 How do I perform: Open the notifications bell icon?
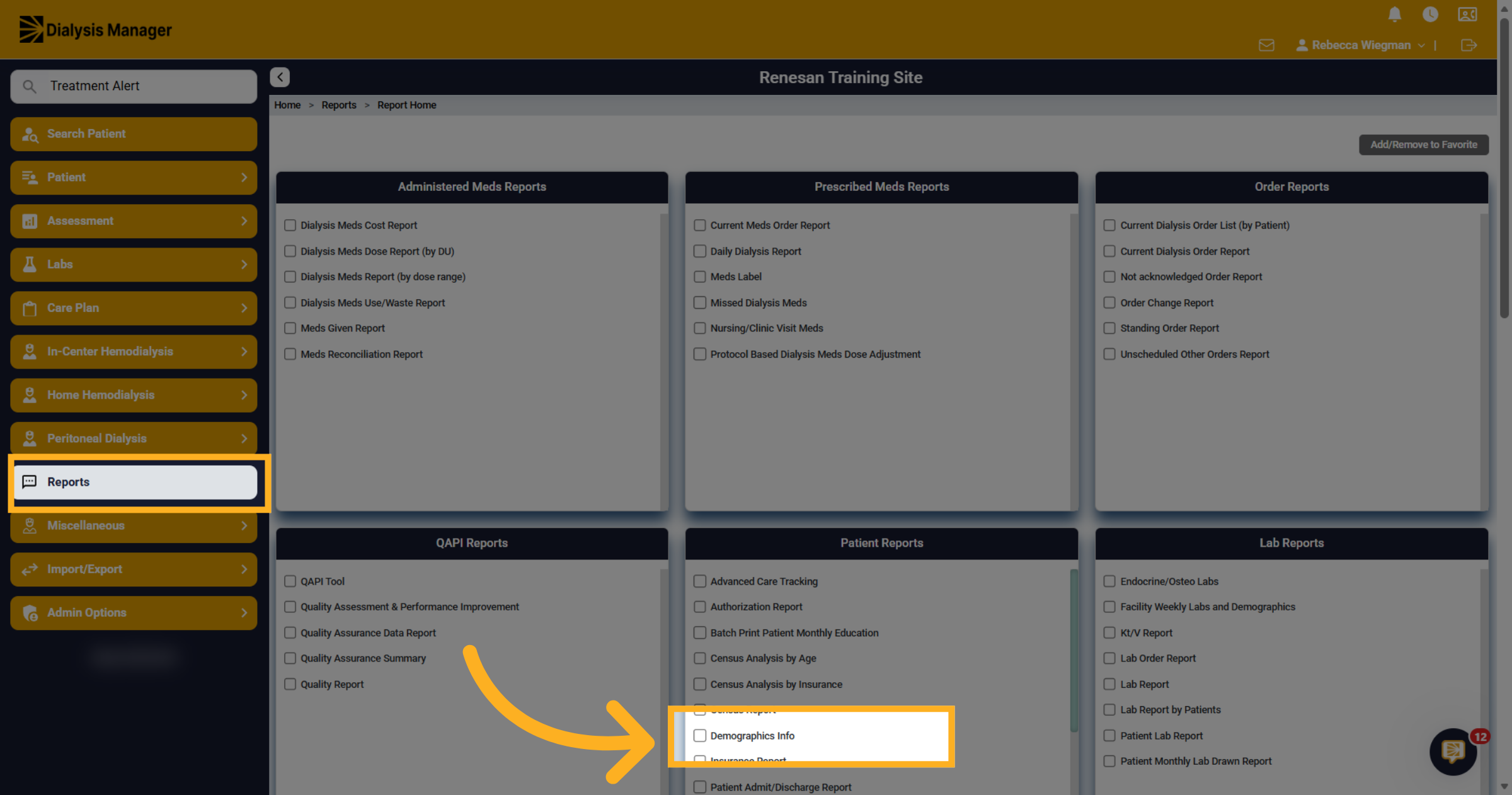(x=1395, y=14)
